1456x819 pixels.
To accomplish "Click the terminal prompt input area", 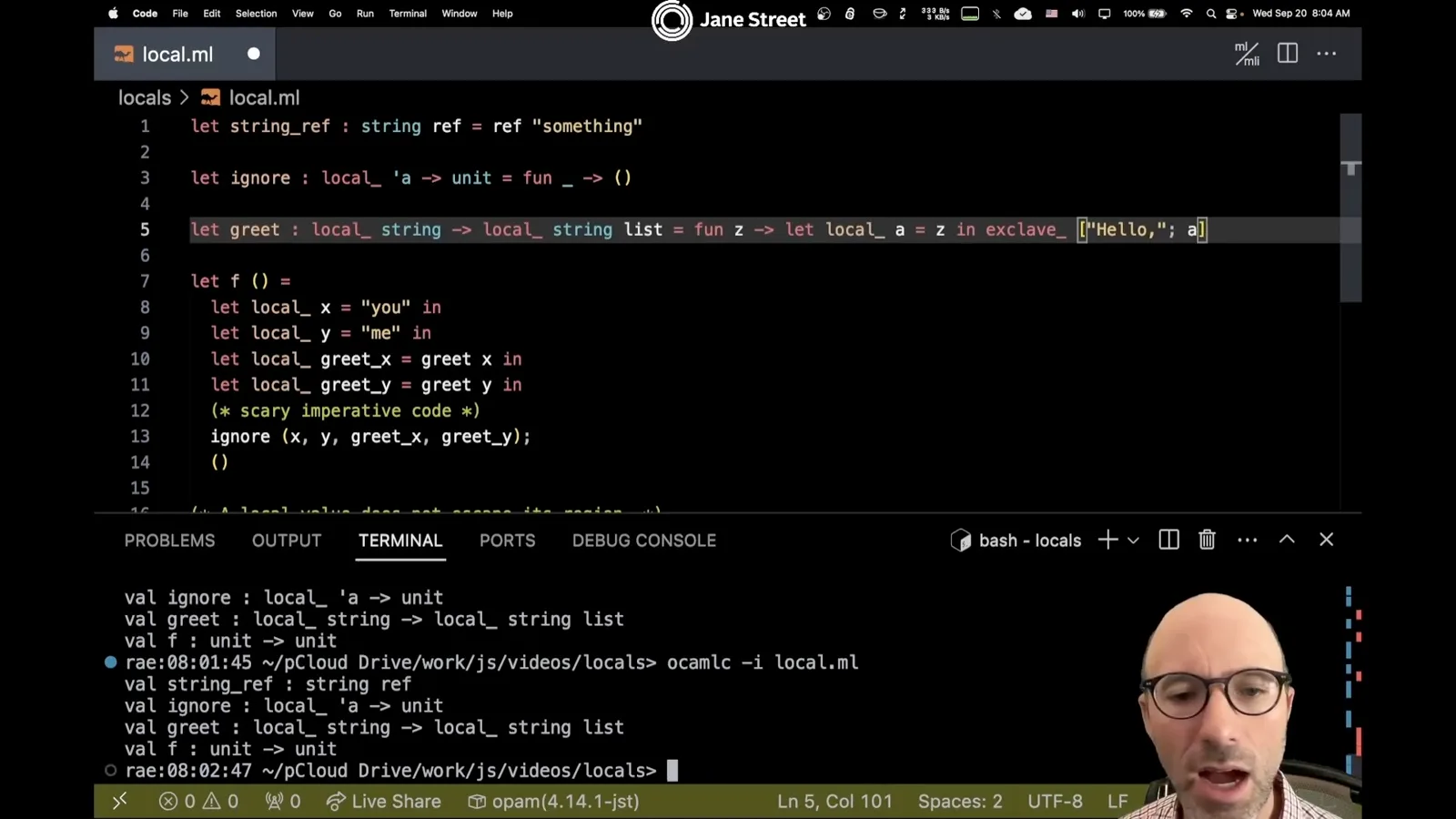I will coord(672,771).
